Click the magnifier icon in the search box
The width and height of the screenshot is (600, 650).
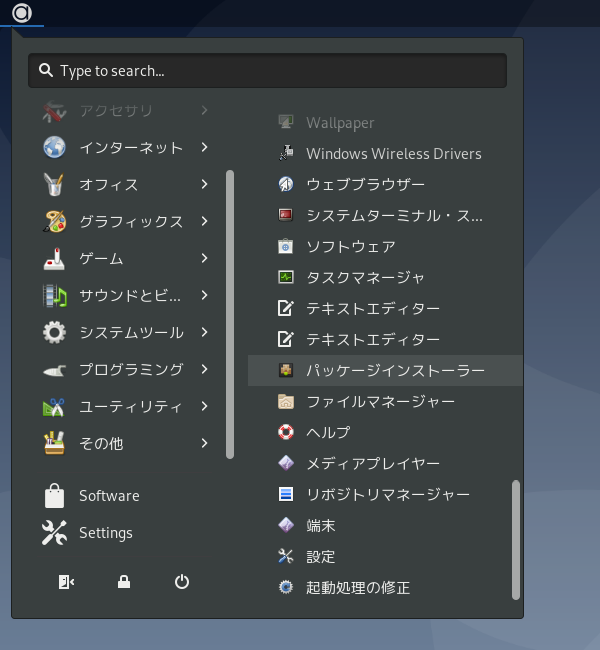[x=46, y=70]
